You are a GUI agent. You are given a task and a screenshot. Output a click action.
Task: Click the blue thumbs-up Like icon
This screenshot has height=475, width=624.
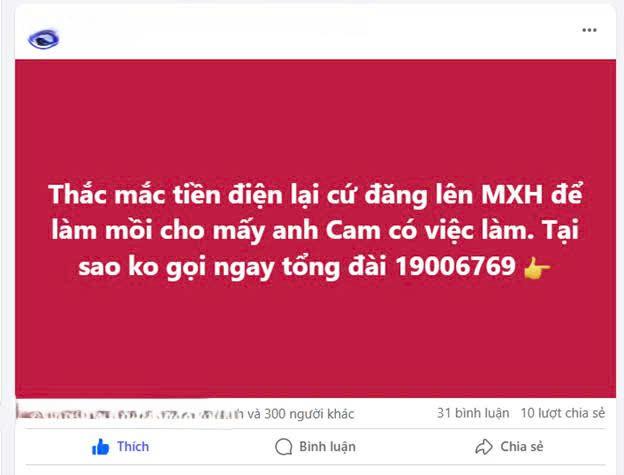tap(100, 447)
